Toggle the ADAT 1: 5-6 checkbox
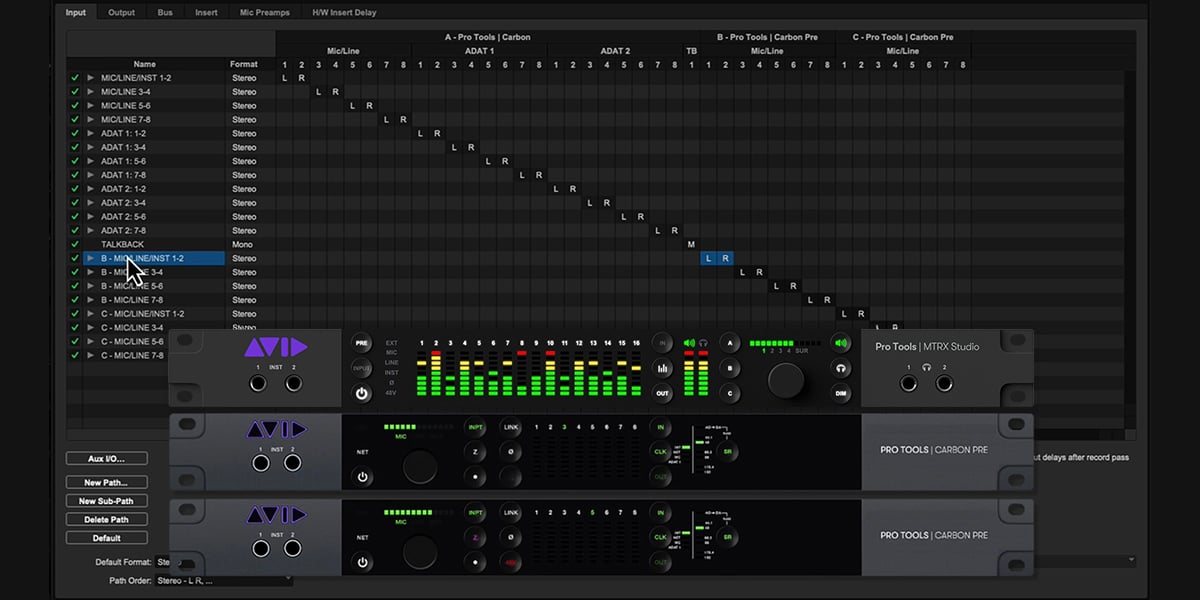The width and height of the screenshot is (1200, 600). click(x=74, y=161)
